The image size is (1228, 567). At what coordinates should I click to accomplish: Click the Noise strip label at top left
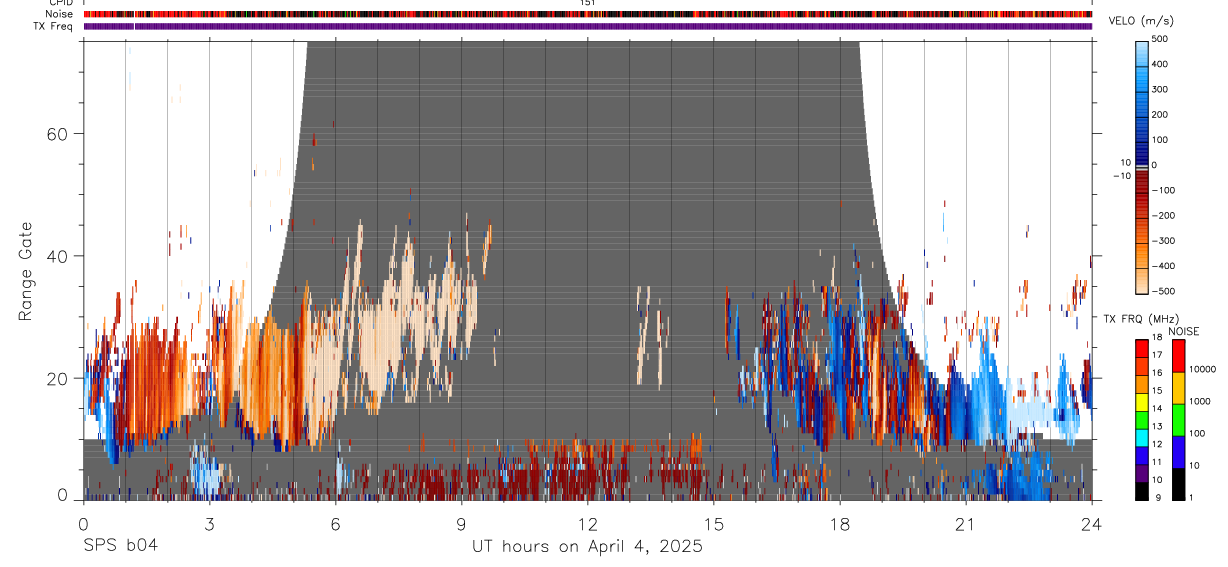(x=60, y=14)
